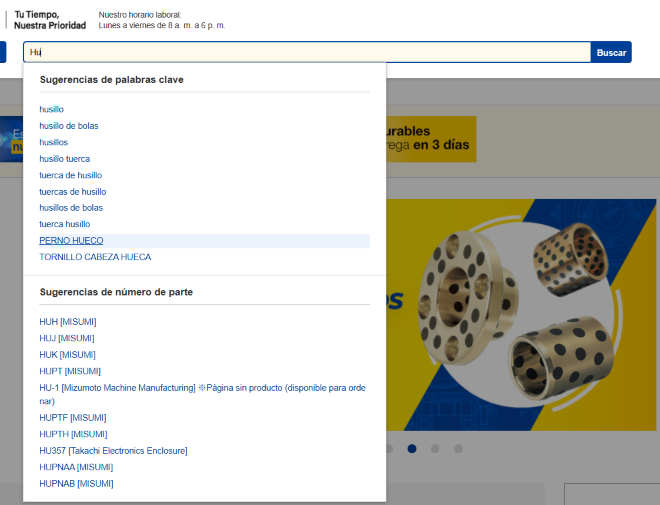This screenshot has height=505, width=660.
Task: Open HU-1 Mizumoto Machine Manufacturing entry
Action: (x=200, y=387)
